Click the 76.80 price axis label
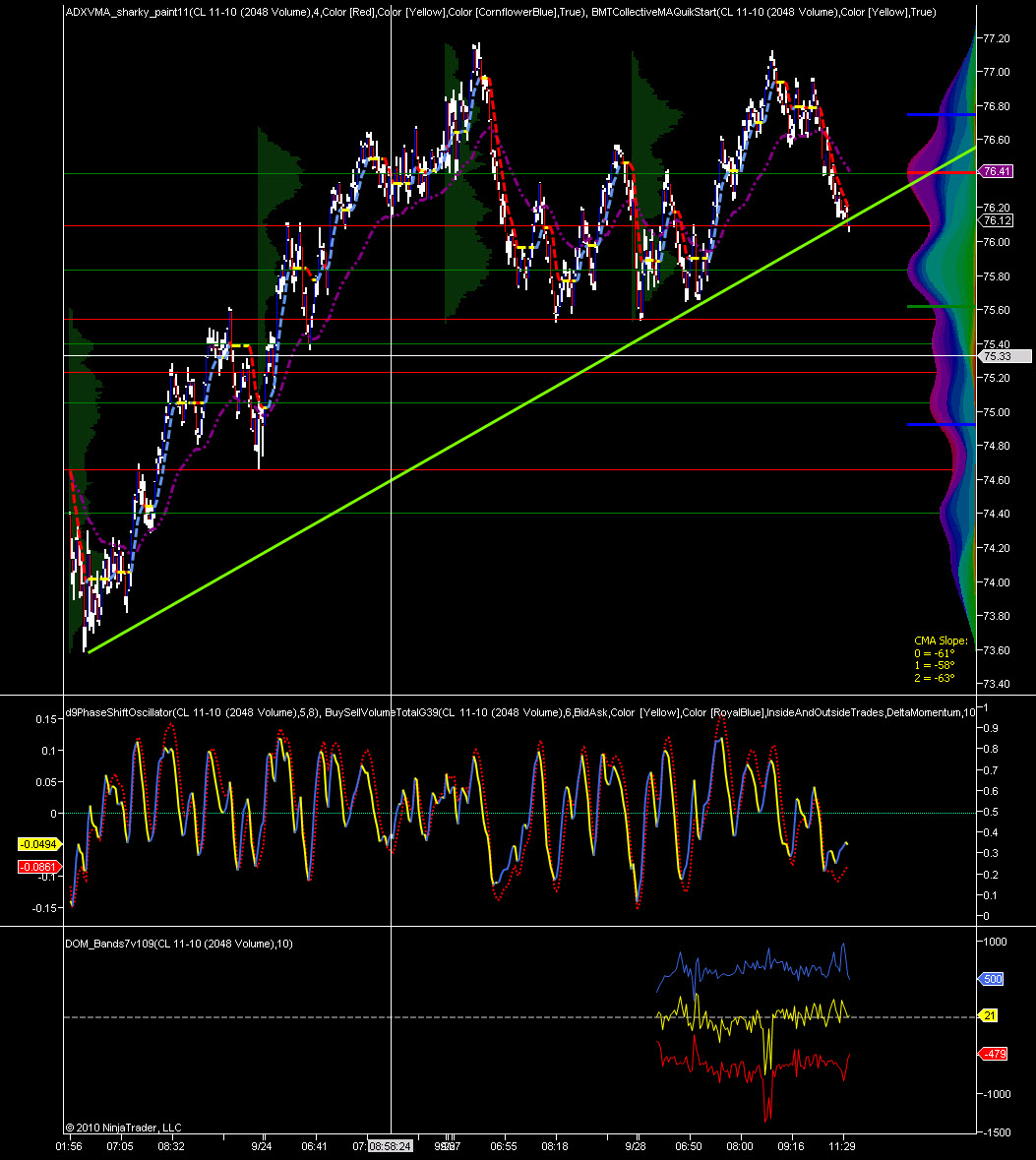Screen dimensions: 1036x1160 (x=996, y=106)
